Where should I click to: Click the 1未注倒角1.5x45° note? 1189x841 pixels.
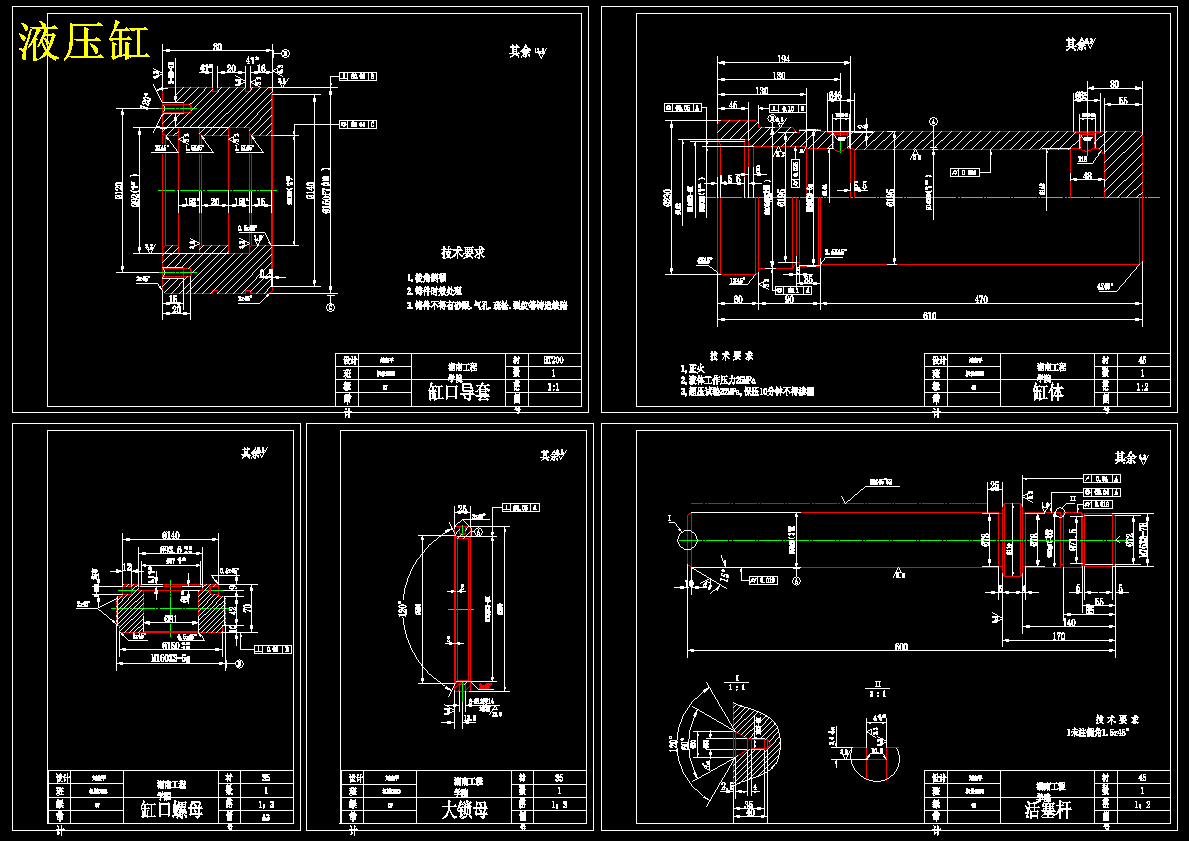(x=1099, y=733)
